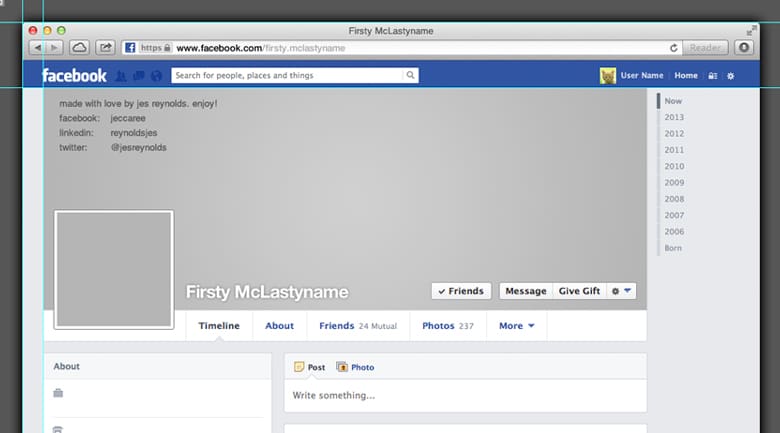Click the Safari share button
The image size is (780, 433).
(x=104, y=47)
